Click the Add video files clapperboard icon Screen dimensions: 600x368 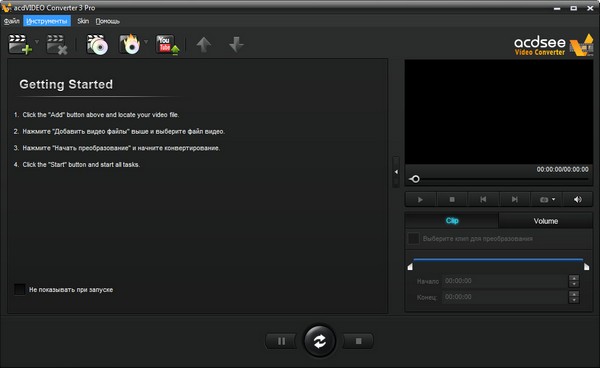20,44
